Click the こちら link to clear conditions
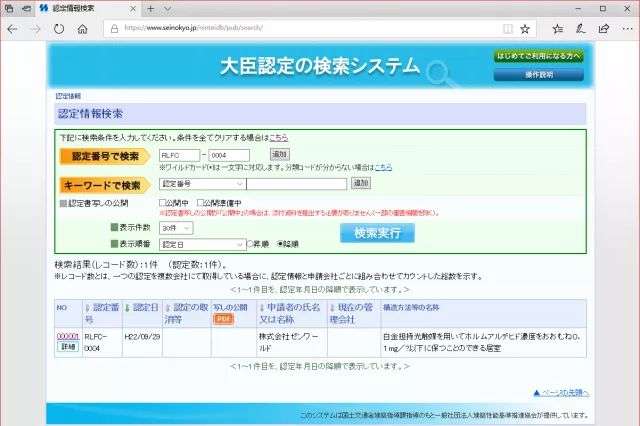The image size is (640, 426). (x=278, y=138)
